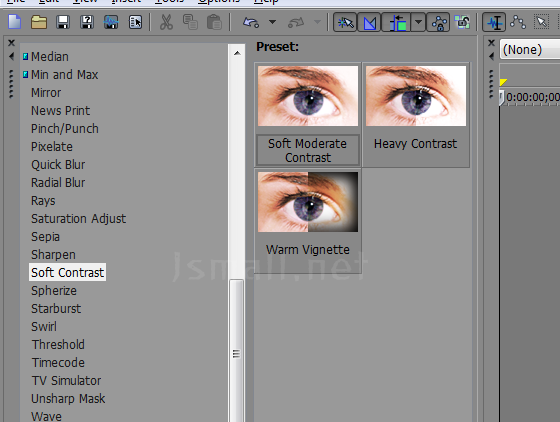Toggle Lock Envelopes to Events button
560x422 pixels.
(x=438, y=22)
